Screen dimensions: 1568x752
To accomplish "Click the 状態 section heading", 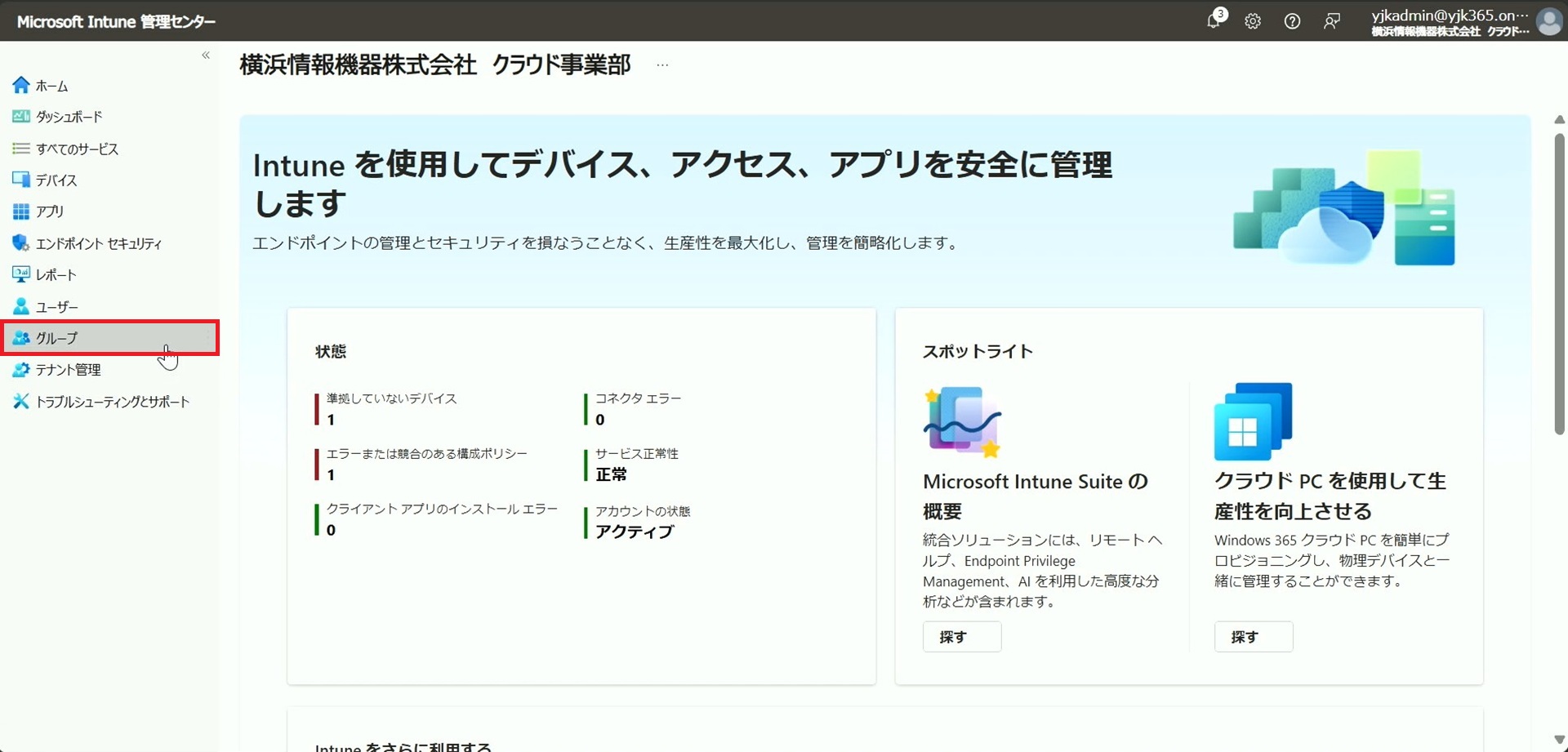I will point(331,351).
